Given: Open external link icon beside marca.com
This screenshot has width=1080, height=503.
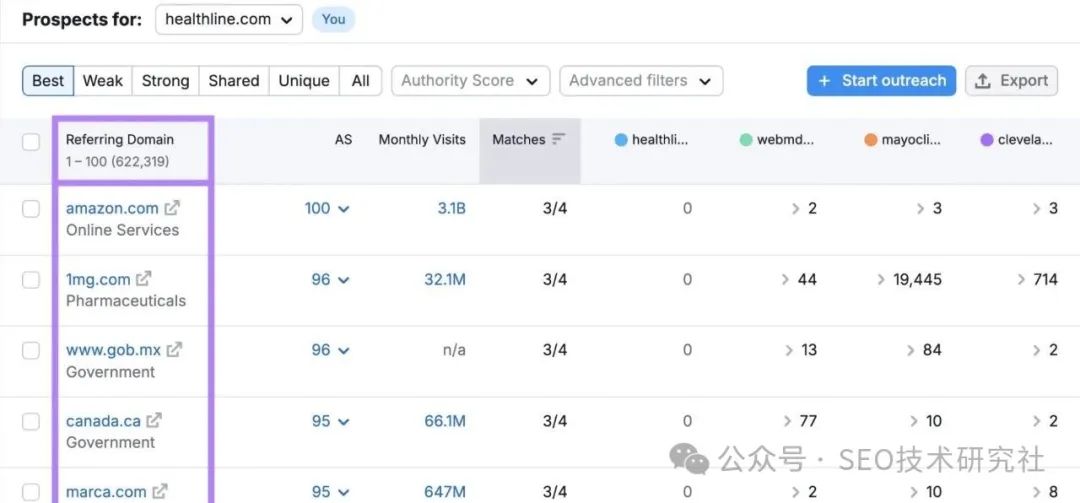Looking at the screenshot, I should click(x=159, y=491).
